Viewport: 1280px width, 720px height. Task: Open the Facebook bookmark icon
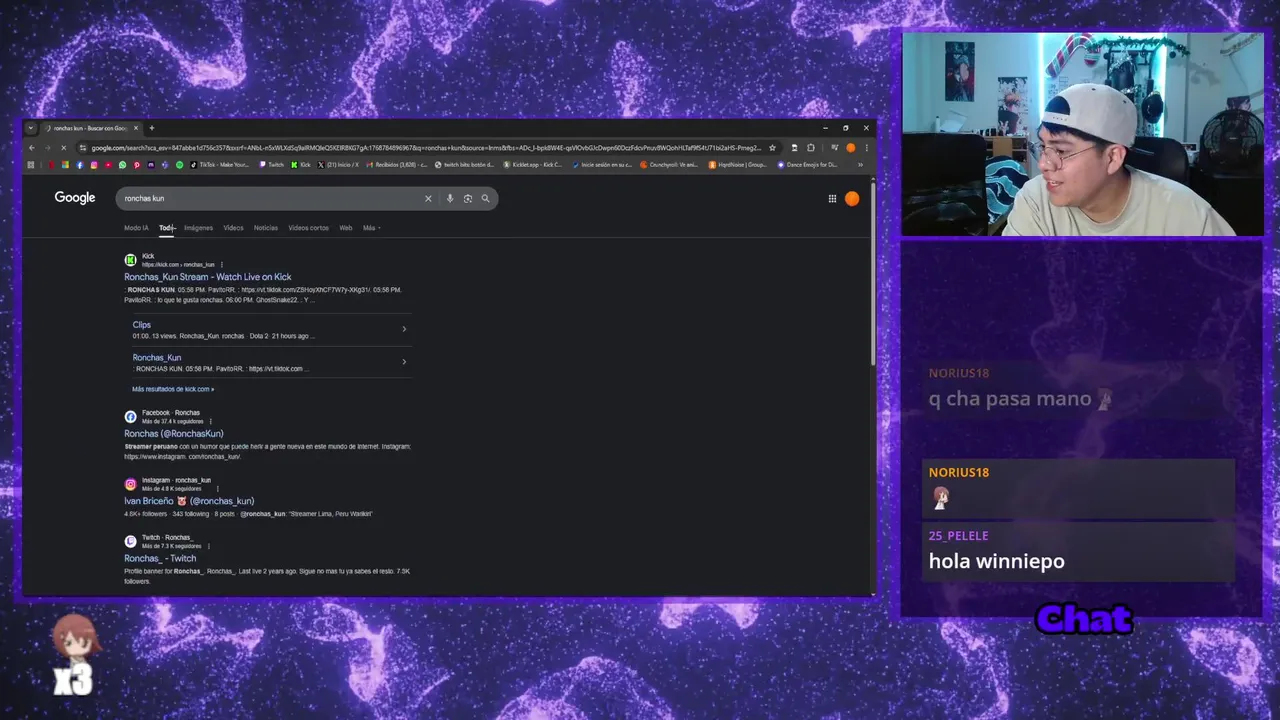(x=80, y=165)
